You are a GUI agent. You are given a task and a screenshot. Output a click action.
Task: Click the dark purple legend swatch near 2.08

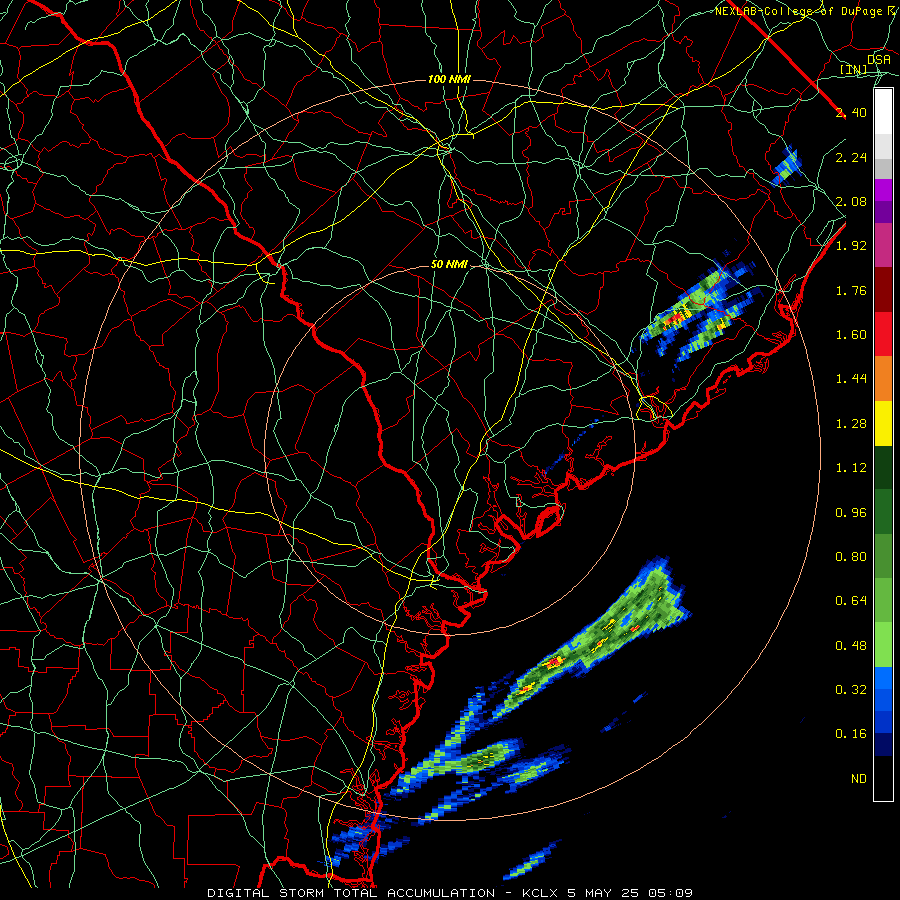coord(883,212)
